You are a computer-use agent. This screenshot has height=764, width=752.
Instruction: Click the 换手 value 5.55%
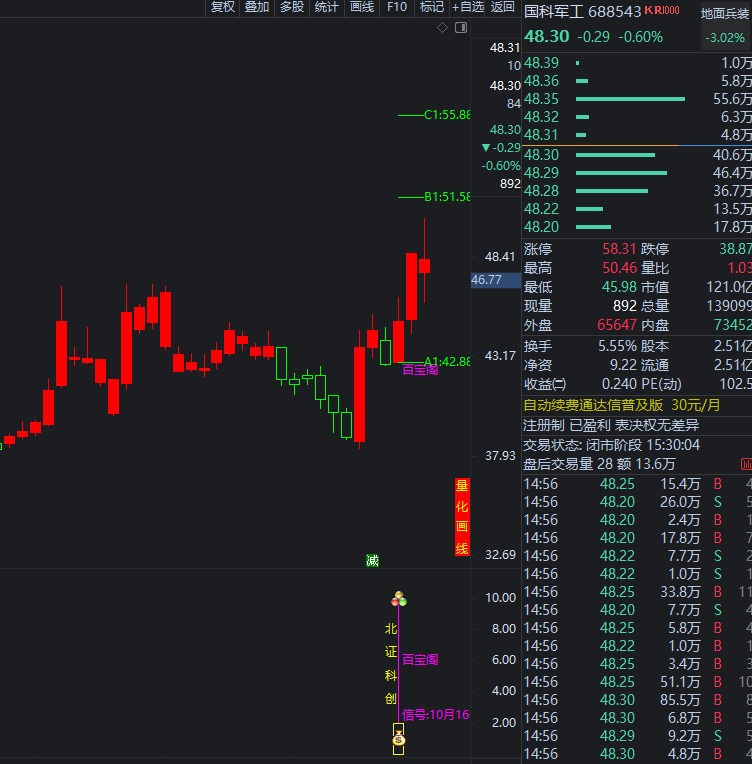617,346
